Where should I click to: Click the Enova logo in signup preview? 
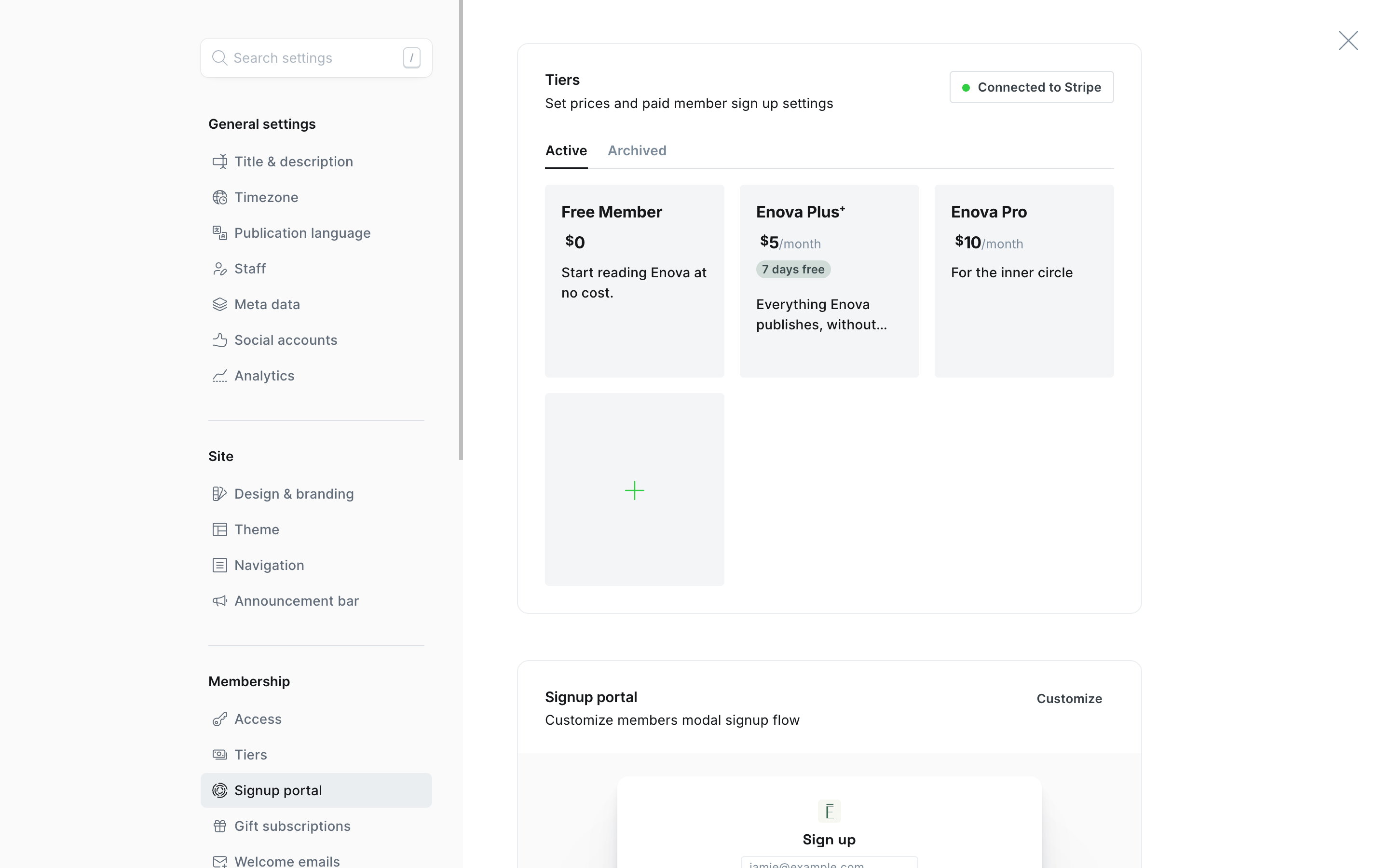[829, 811]
